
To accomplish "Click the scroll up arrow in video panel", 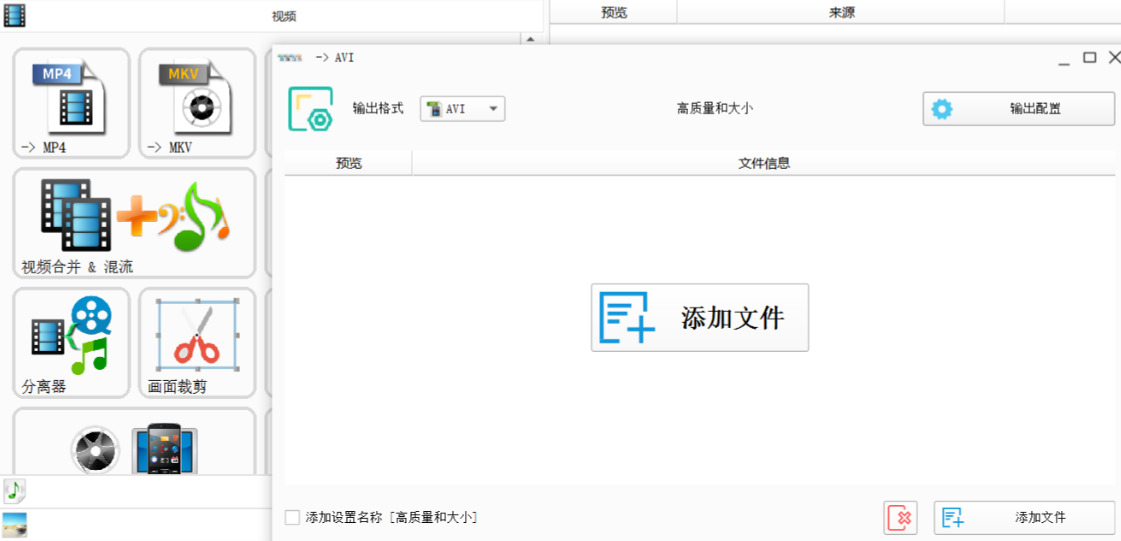I will click(530, 39).
